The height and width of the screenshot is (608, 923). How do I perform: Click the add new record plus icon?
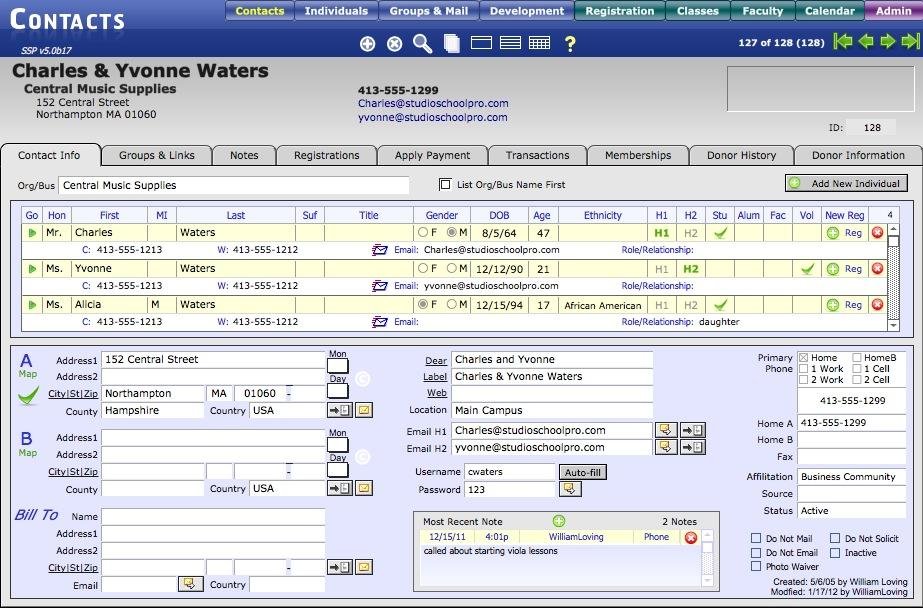point(367,44)
